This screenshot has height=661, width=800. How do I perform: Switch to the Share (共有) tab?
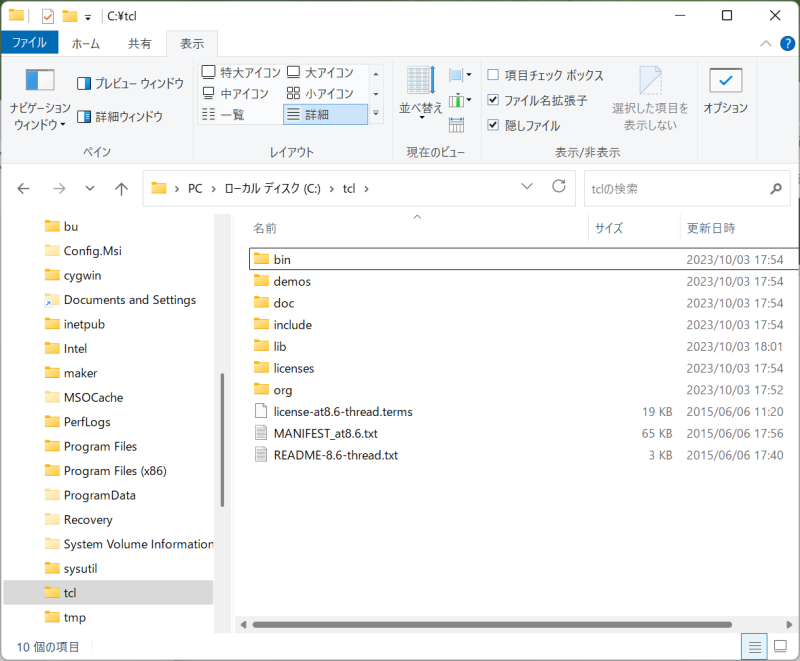[x=139, y=43]
